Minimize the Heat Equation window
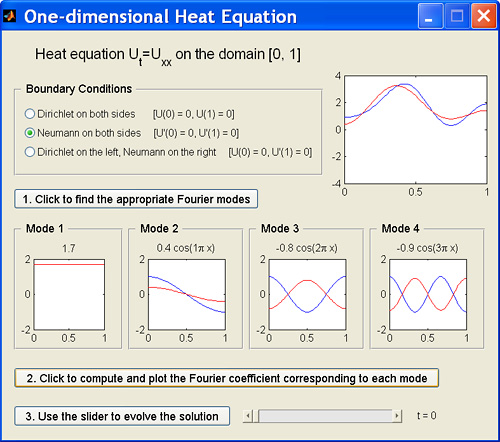500x442 pixels. 430,16
